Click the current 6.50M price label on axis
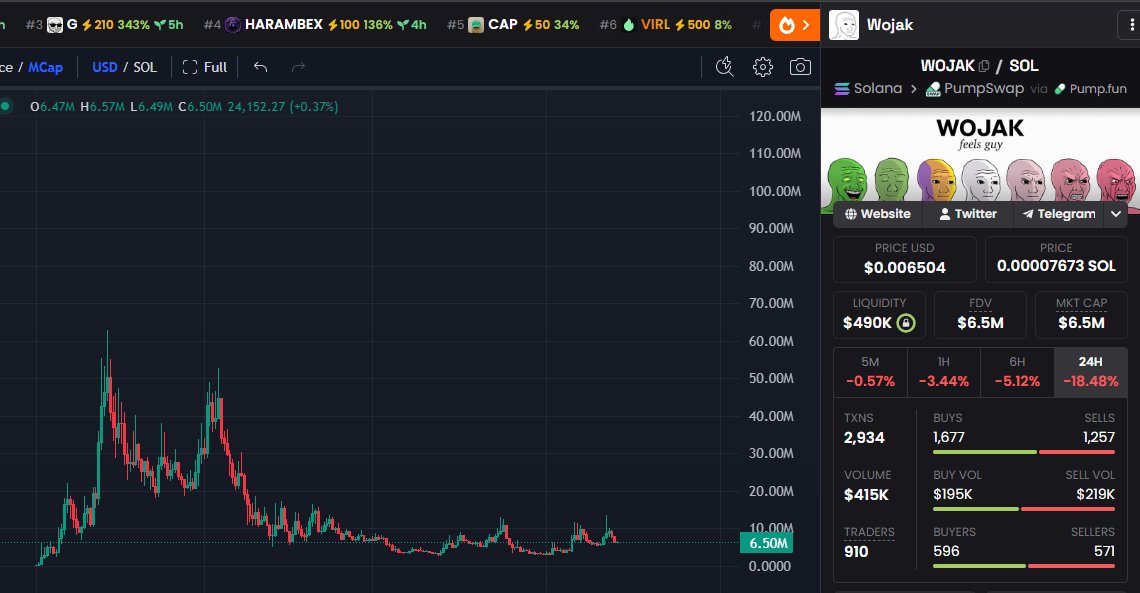Screen dimensions: 1140x593 767,543
